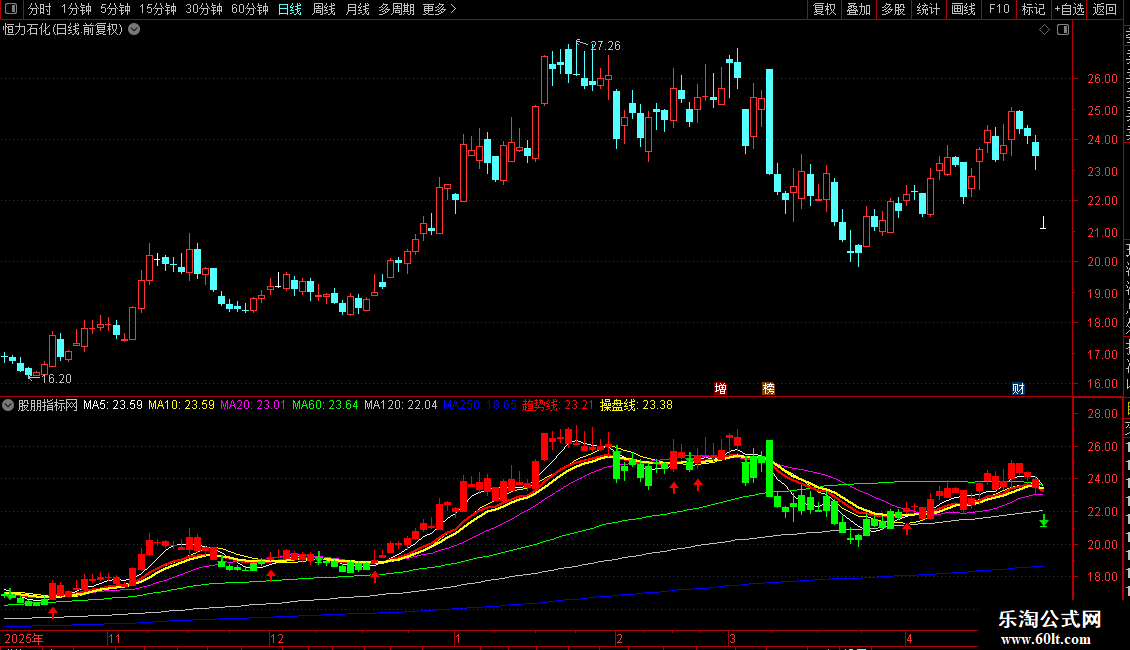Select the 趋势线 indicator label
1130x650 pixels.
[x=558, y=405]
